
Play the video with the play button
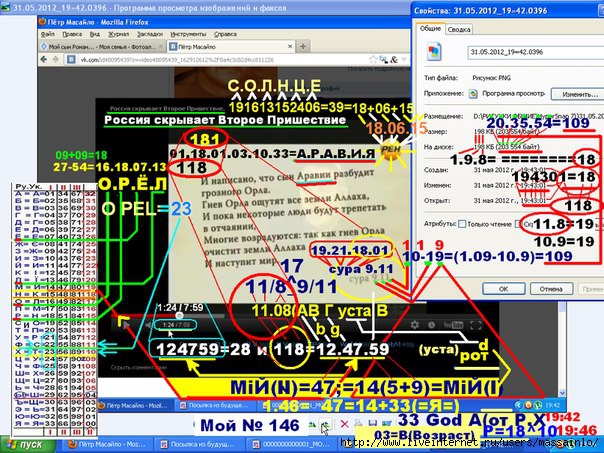(x=126, y=325)
